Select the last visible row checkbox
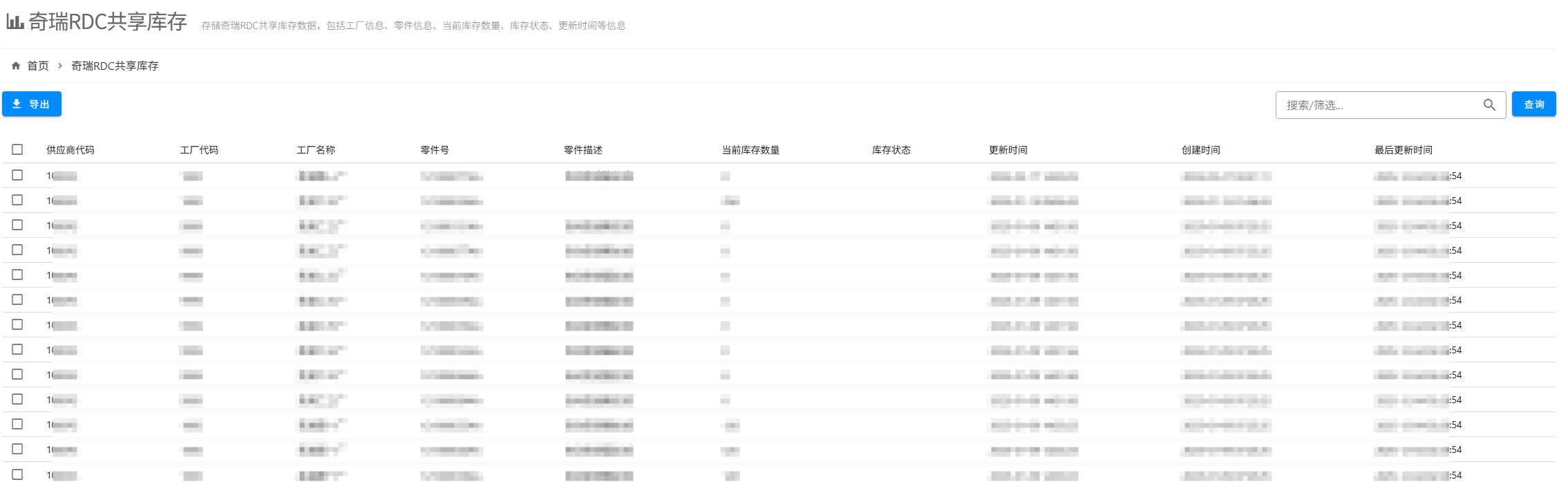 coord(17,474)
